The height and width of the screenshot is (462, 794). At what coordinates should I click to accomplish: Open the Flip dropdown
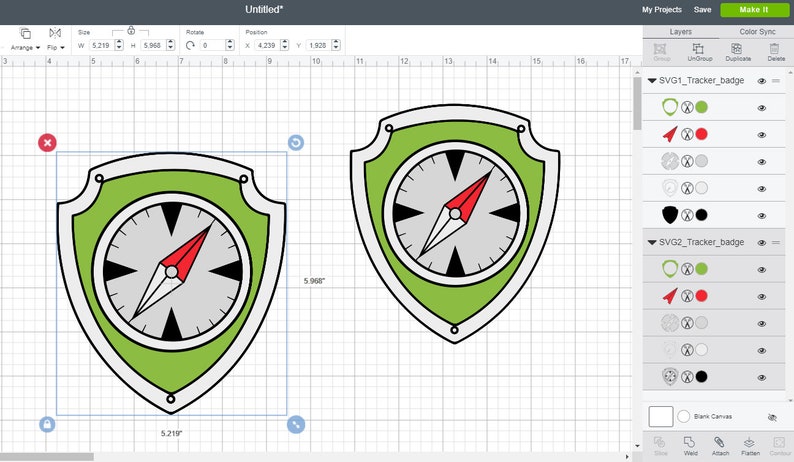pyautogui.click(x=55, y=40)
